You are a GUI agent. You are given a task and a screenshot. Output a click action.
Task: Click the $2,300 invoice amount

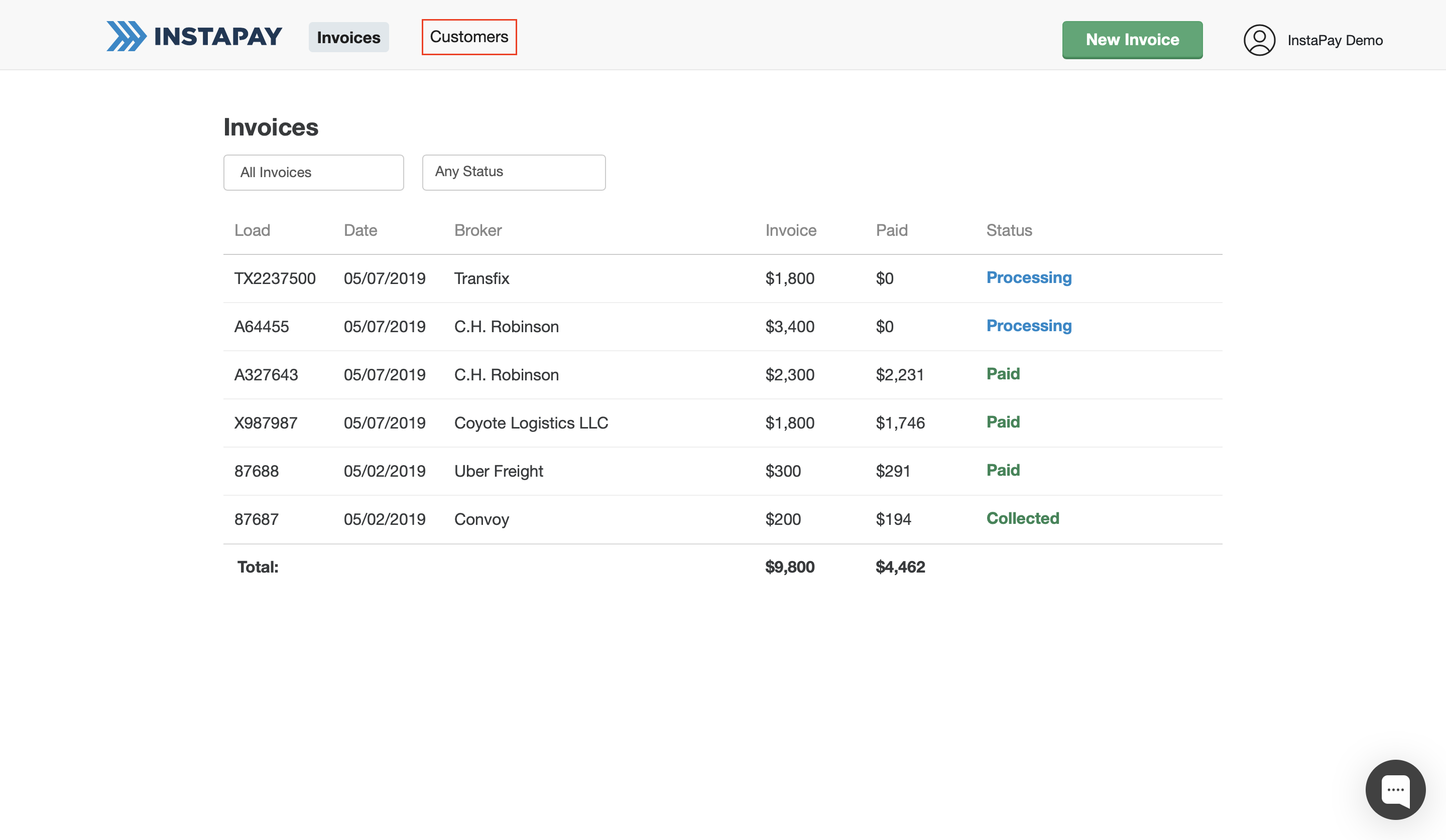click(790, 374)
